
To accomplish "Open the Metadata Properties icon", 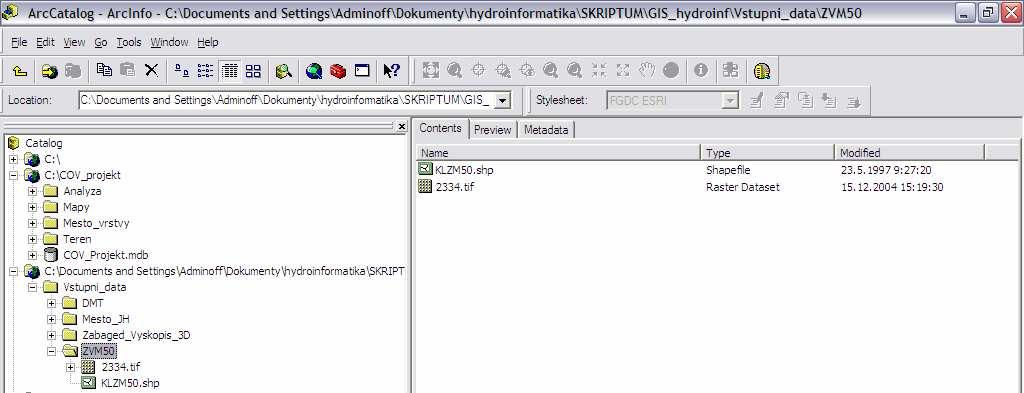I will [x=781, y=101].
